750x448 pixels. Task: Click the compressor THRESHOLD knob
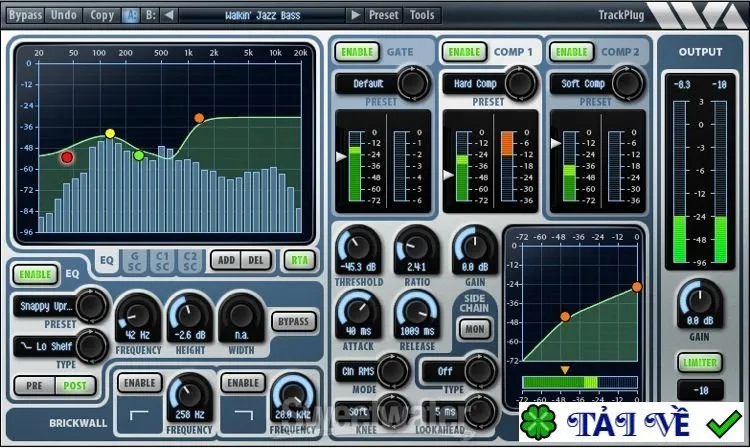coord(358,248)
